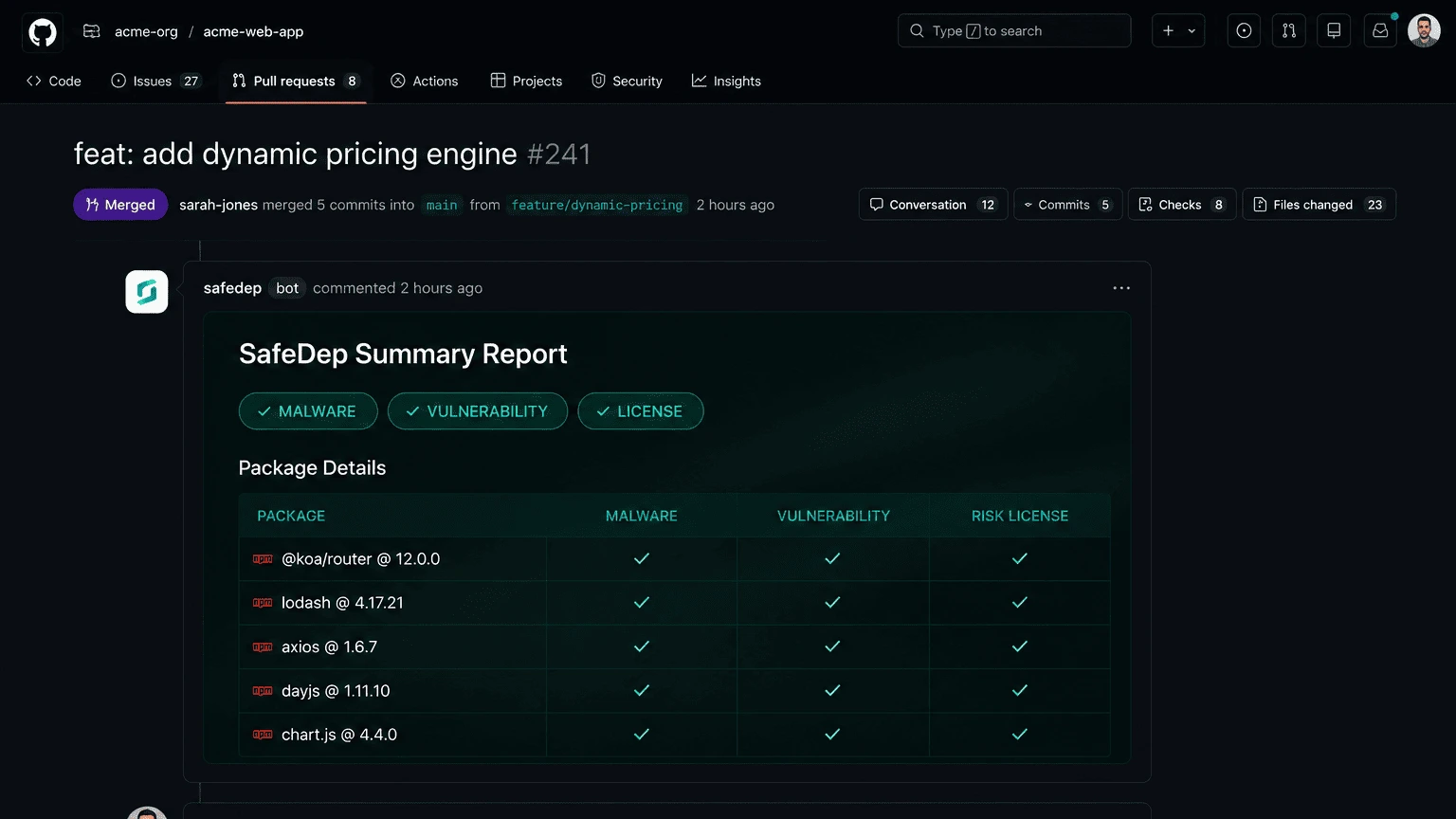The height and width of the screenshot is (819, 1456).
Task: Select the dayjs @ 1.11.10 package
Action: tap(336, 691)
